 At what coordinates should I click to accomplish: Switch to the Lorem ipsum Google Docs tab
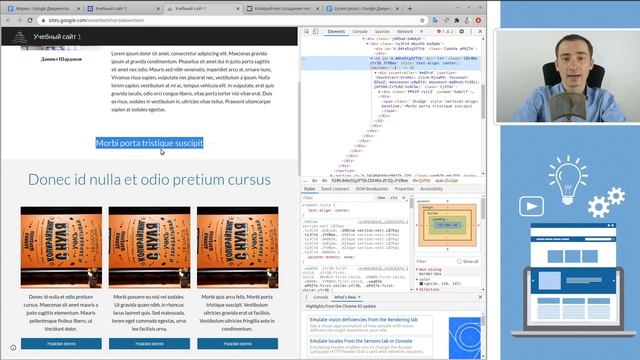pos(363,8)
